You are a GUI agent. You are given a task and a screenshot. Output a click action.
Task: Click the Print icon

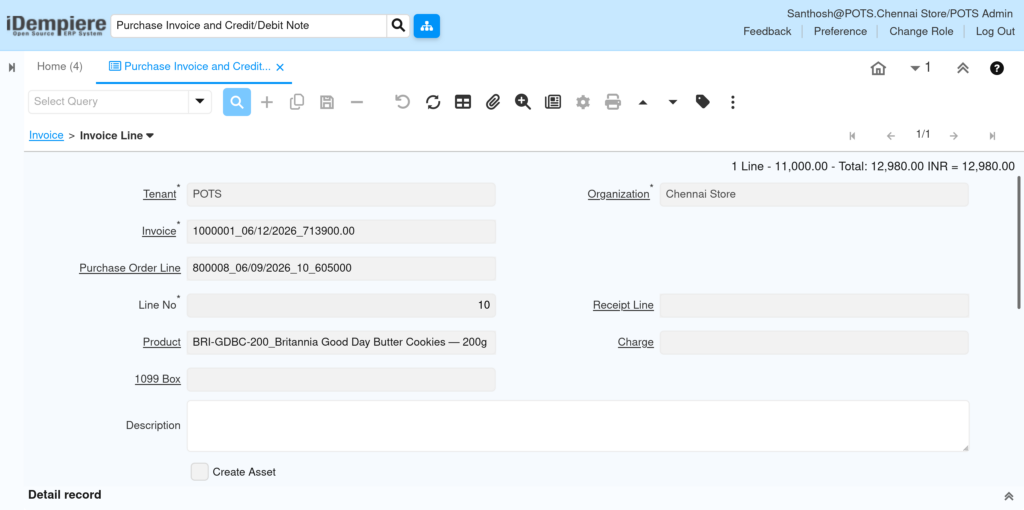[x=613, y=102]
